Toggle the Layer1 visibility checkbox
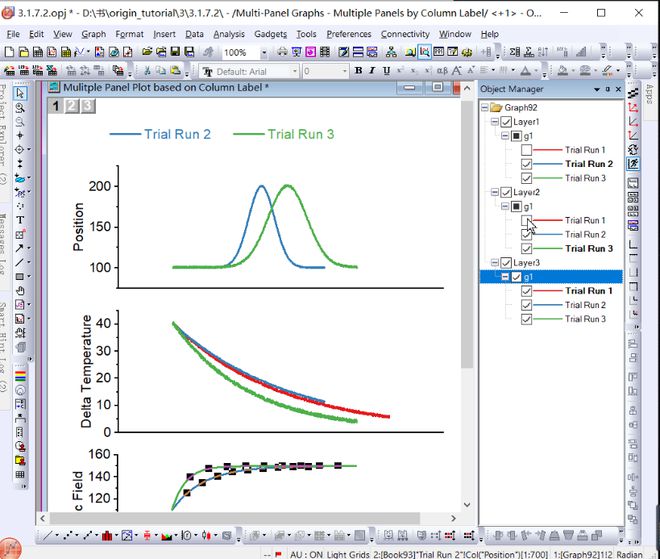660x559 pixels. 506,122
